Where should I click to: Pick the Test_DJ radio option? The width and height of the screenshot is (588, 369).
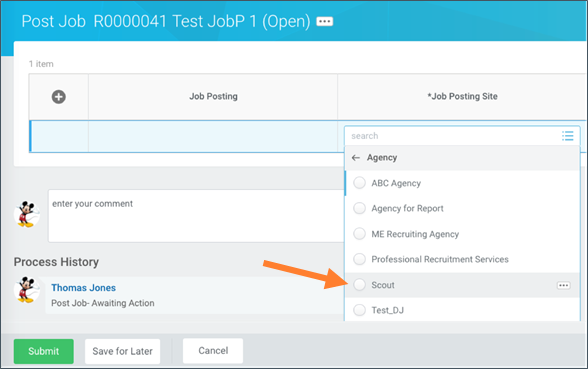point(359,310)
